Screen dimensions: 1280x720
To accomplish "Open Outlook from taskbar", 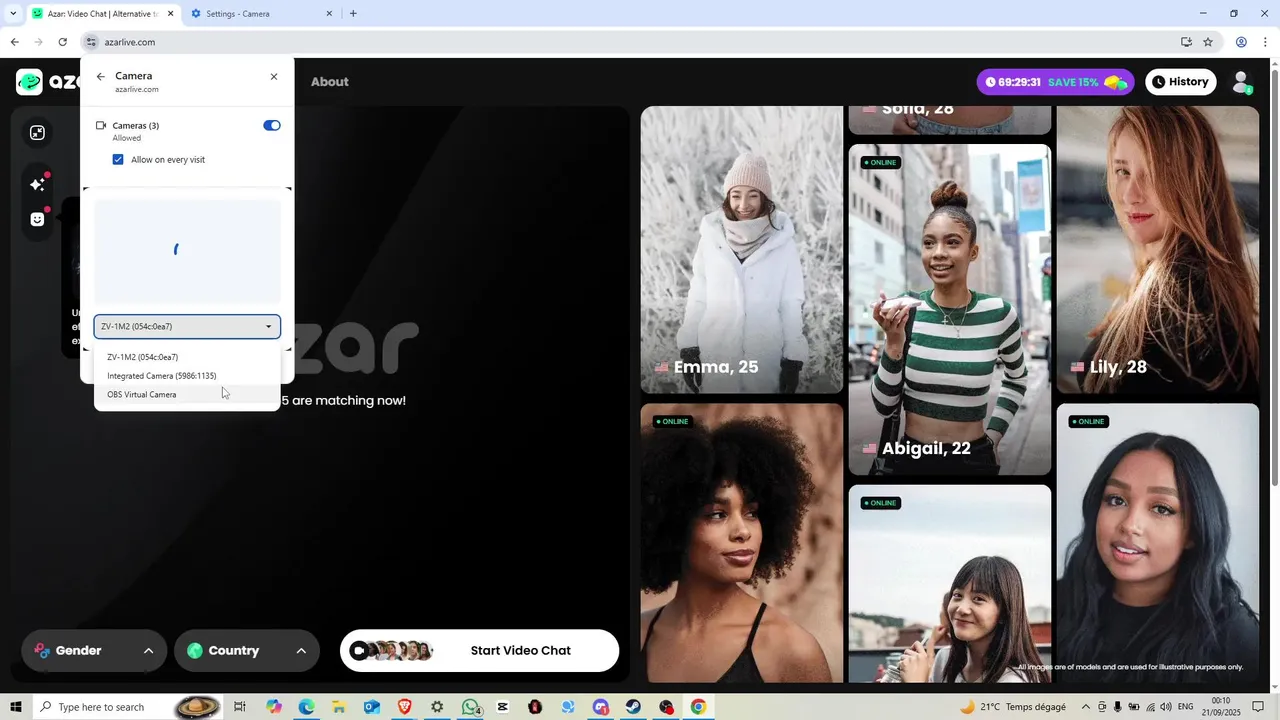I will tap(372, 707).
